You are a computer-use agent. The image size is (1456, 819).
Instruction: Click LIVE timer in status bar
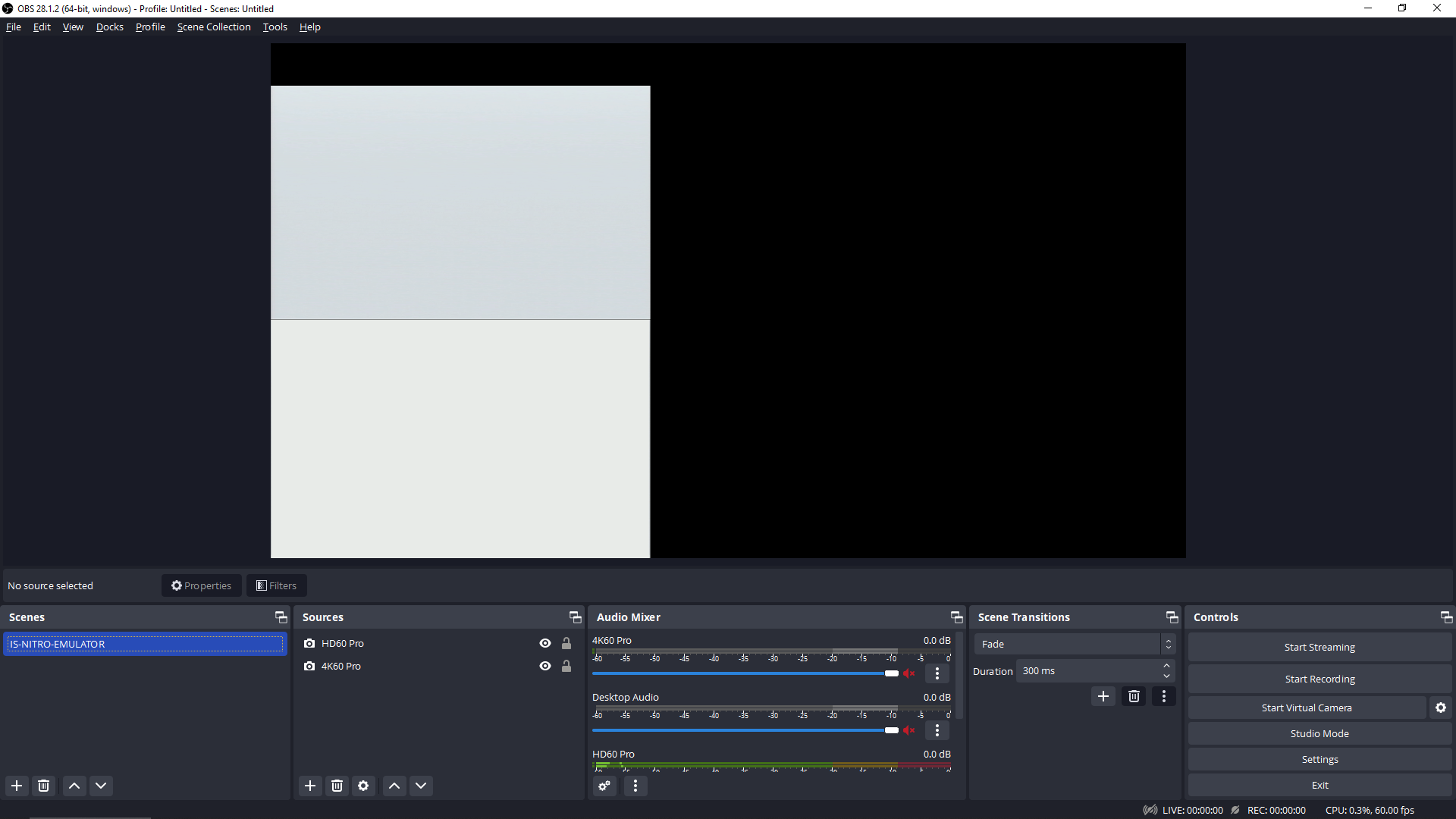pyautogui.click(x=1192, y=810)
